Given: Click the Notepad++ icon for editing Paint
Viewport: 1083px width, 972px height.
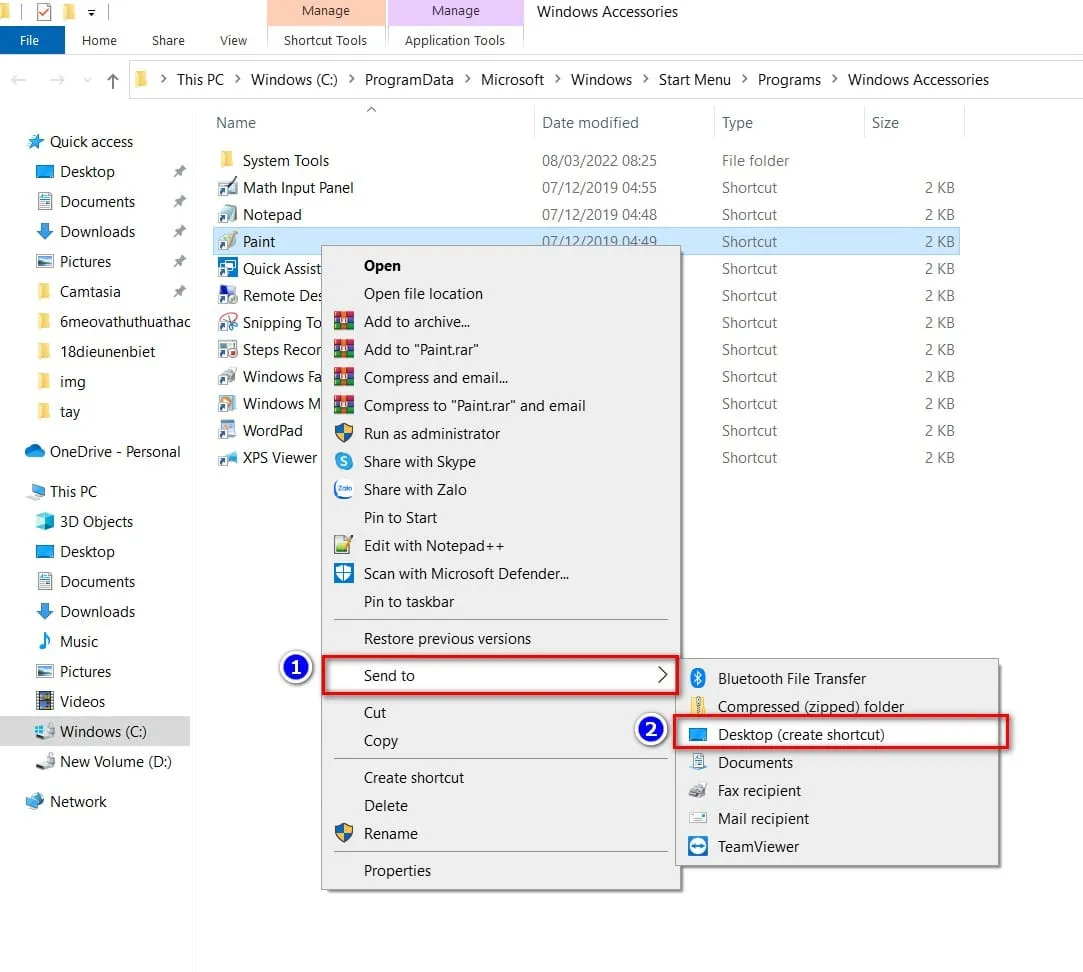Looking at the screenshot, I should 342,545.
